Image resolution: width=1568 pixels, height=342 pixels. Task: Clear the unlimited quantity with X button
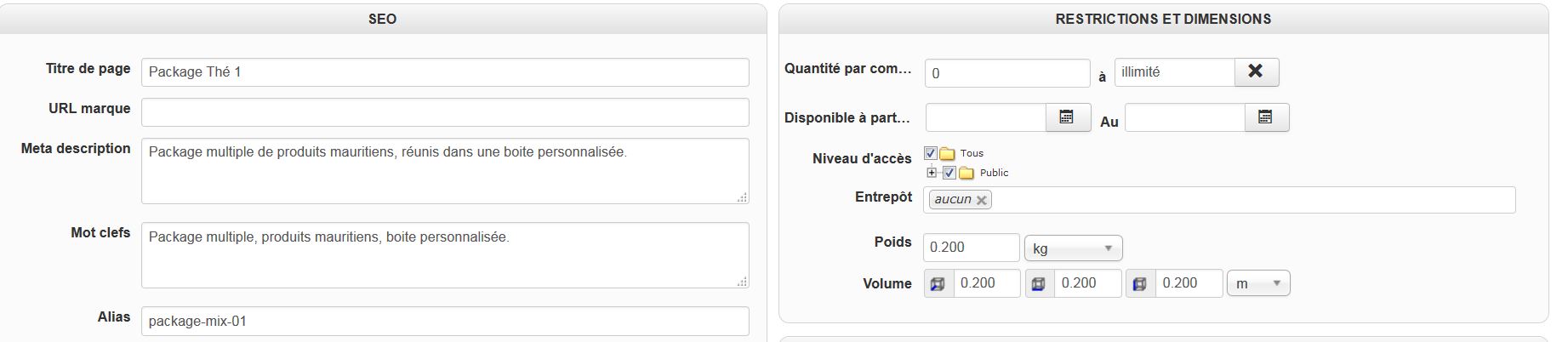coord(1256,72)
